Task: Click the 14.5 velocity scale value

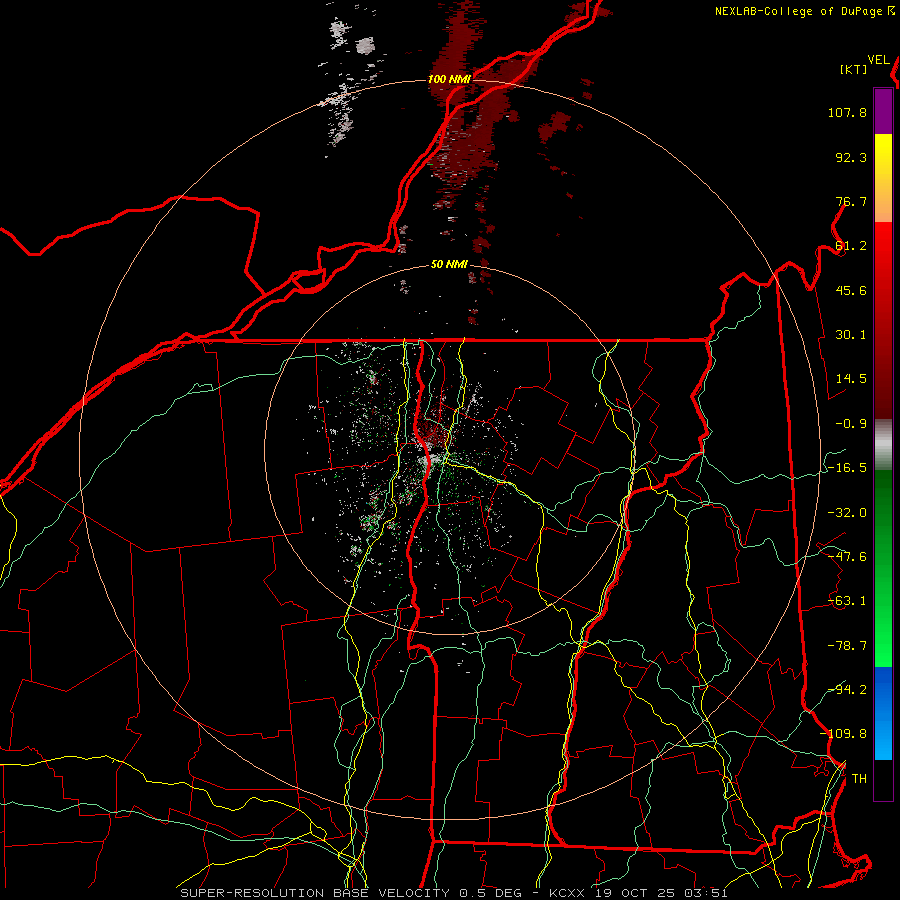Action: point(851,379)
